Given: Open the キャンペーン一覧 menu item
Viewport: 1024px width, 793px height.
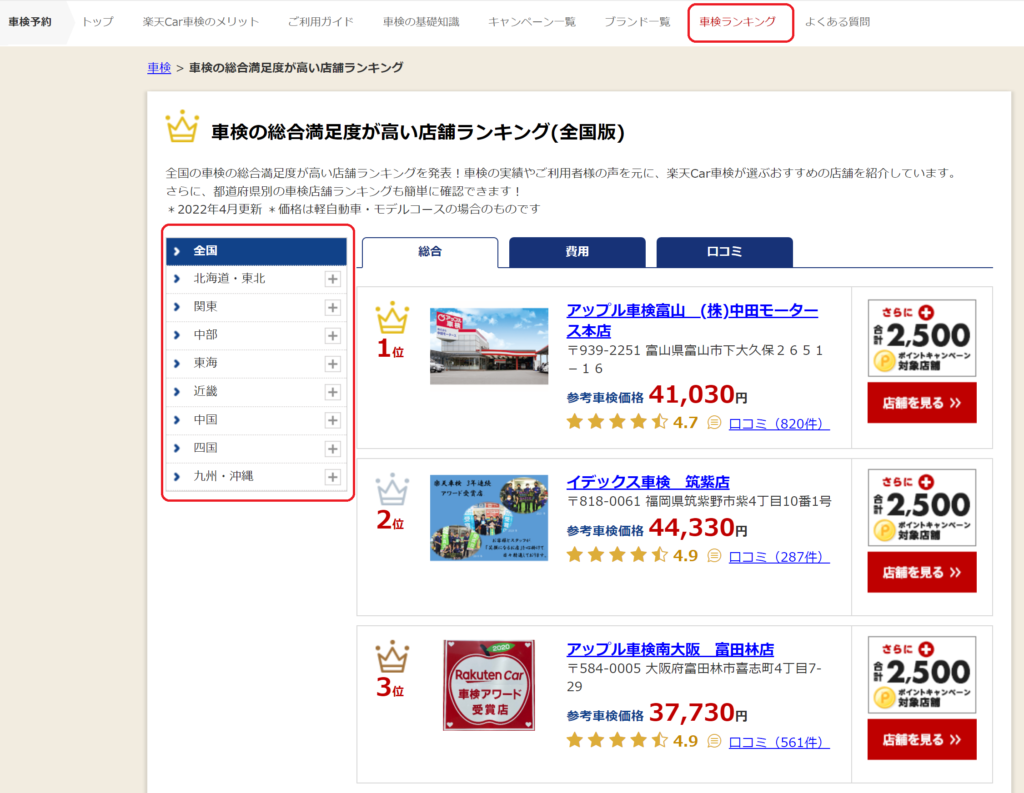Looking at the screenshot, I should point(532,22).
